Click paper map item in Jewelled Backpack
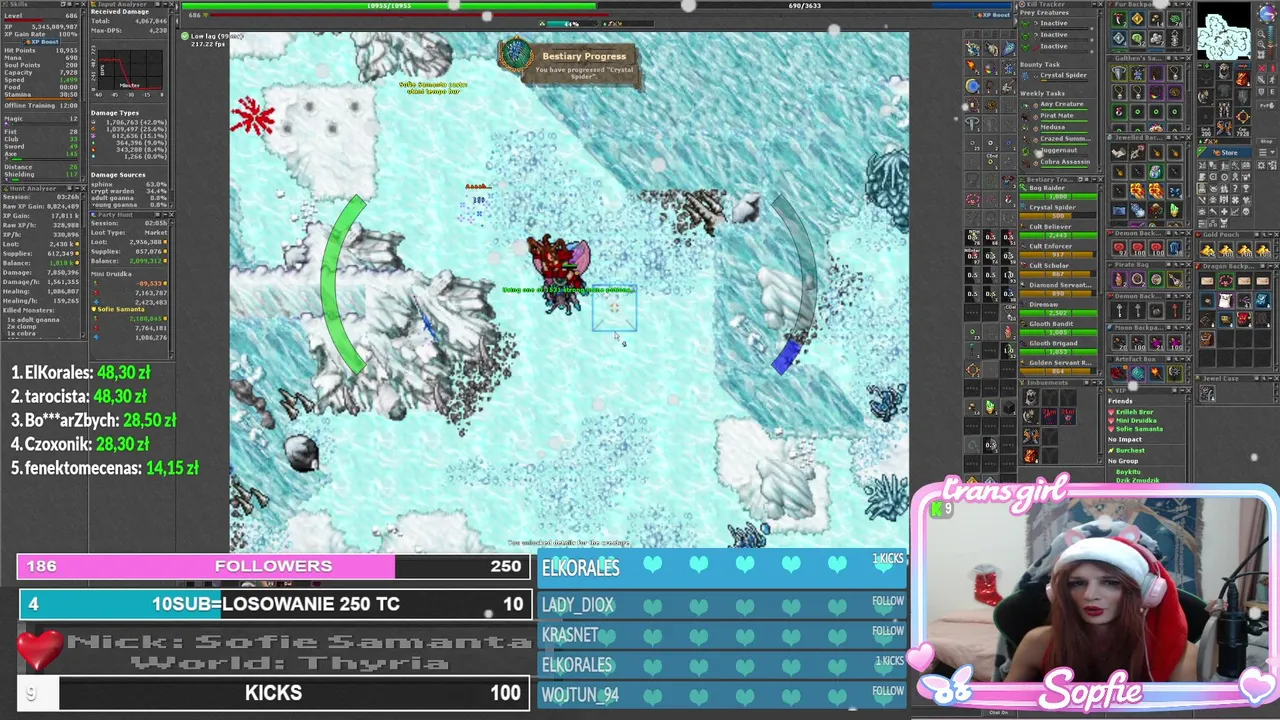 [x=1119, y=152]
